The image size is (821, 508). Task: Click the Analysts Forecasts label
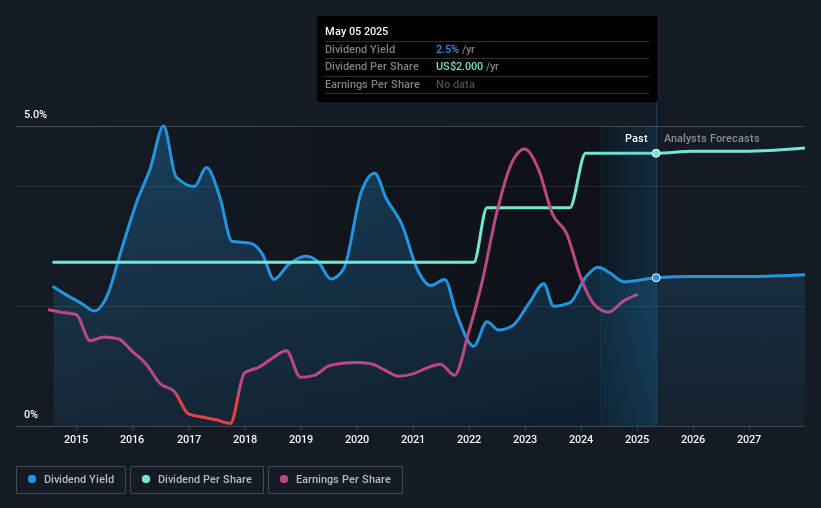[x=712, y=138]
